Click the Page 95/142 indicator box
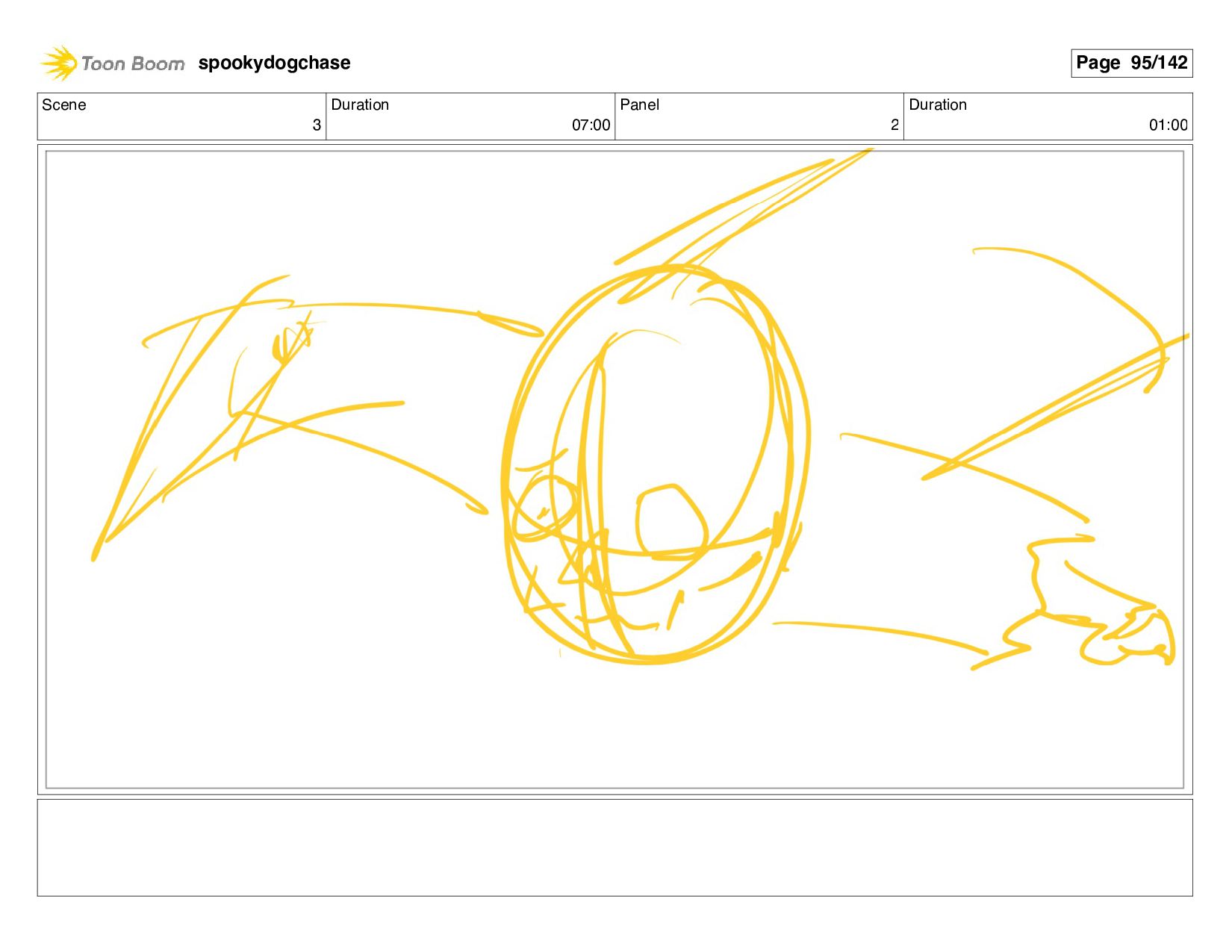 [x=1131, y=63]
